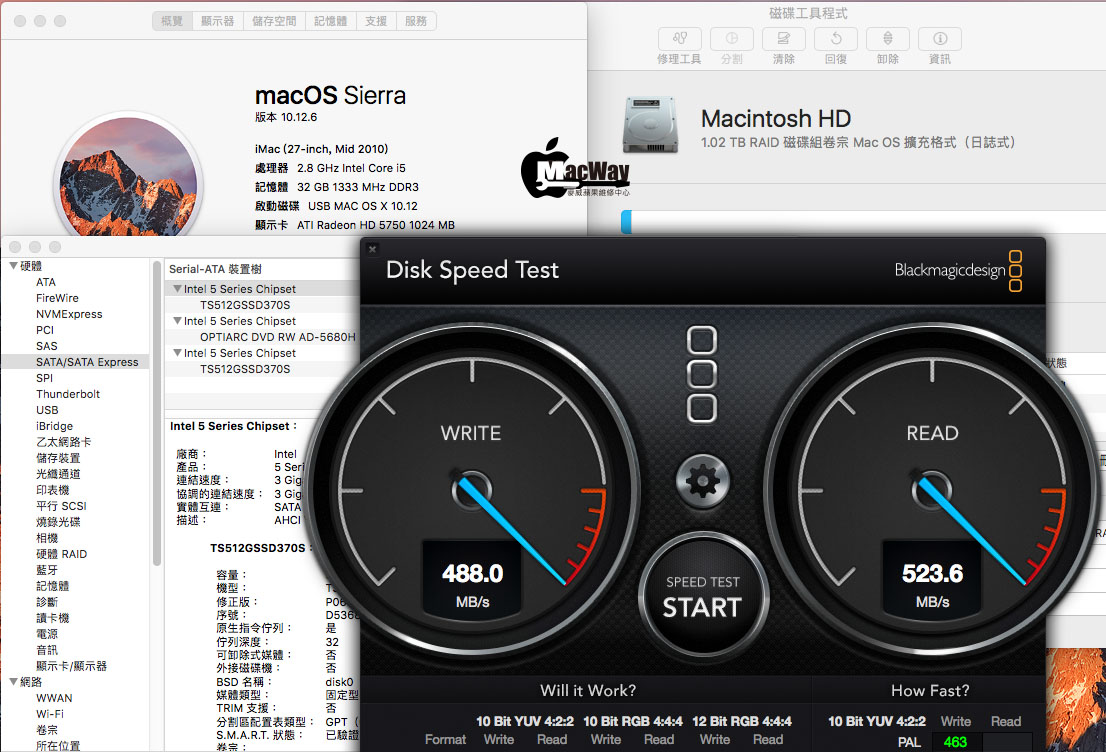Switch to the 概覽 tab
This screenshot has height=752, width=1106.
tap(171, 21)
